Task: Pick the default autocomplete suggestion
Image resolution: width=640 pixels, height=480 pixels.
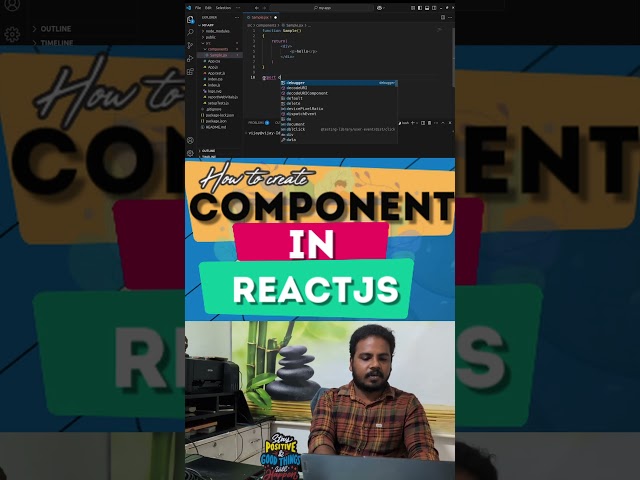Action: [339, 98]
